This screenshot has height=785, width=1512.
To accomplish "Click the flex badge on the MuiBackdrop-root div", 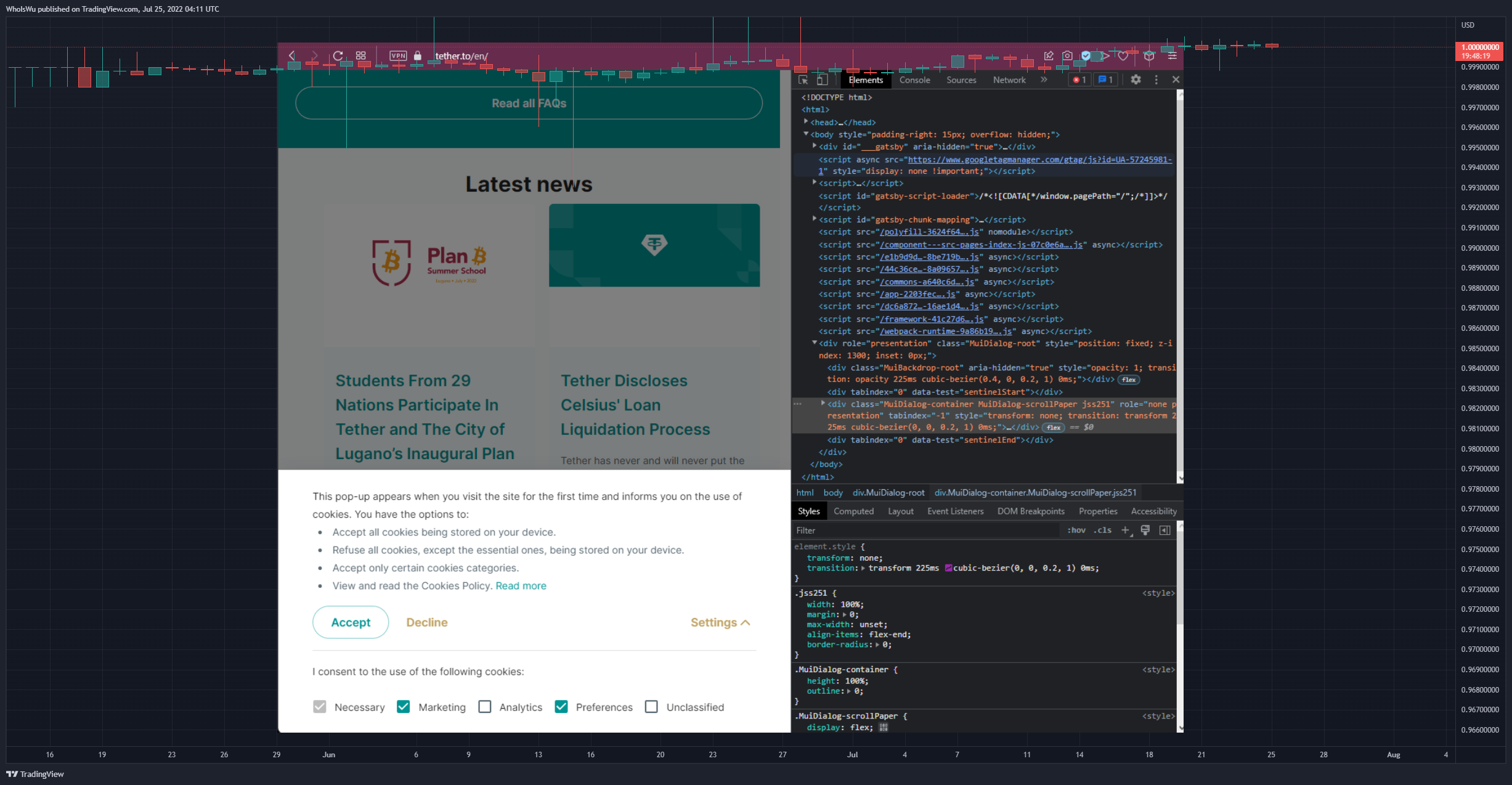I will (1129, 380).
